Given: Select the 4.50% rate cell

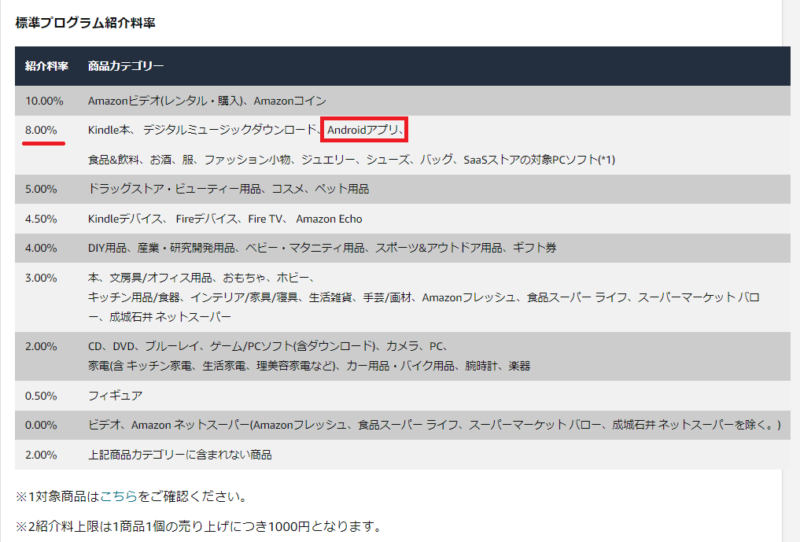Looking at the screenshot, I should coord(41,219).
